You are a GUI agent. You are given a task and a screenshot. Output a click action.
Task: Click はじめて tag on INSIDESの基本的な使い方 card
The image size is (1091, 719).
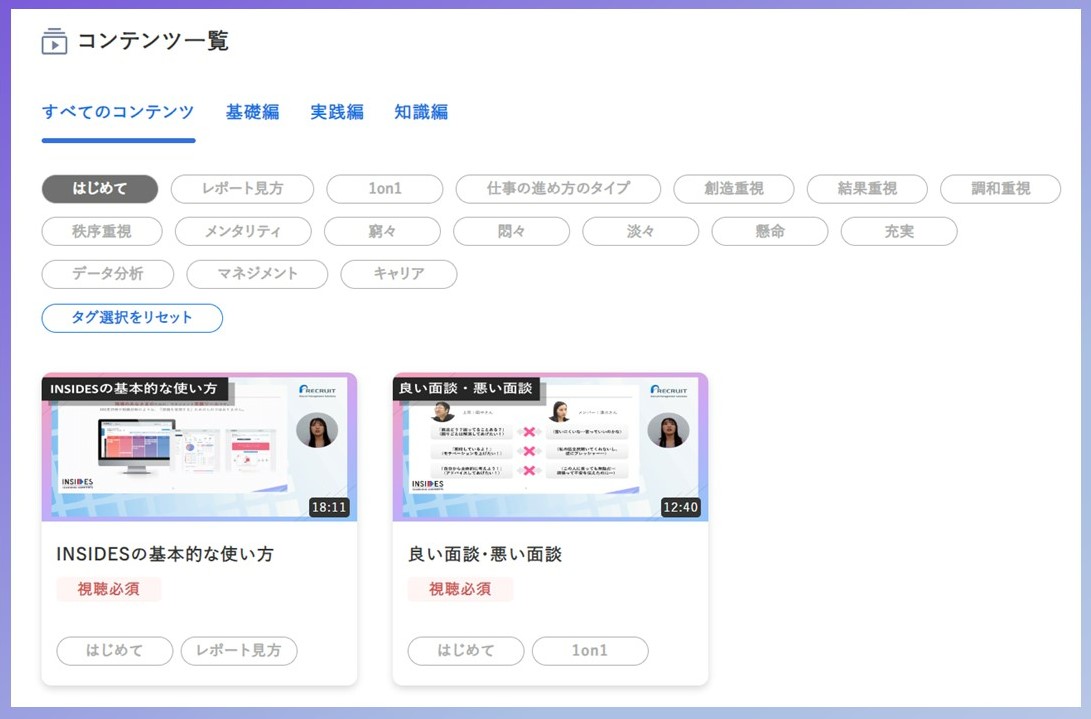coord(115,651)
